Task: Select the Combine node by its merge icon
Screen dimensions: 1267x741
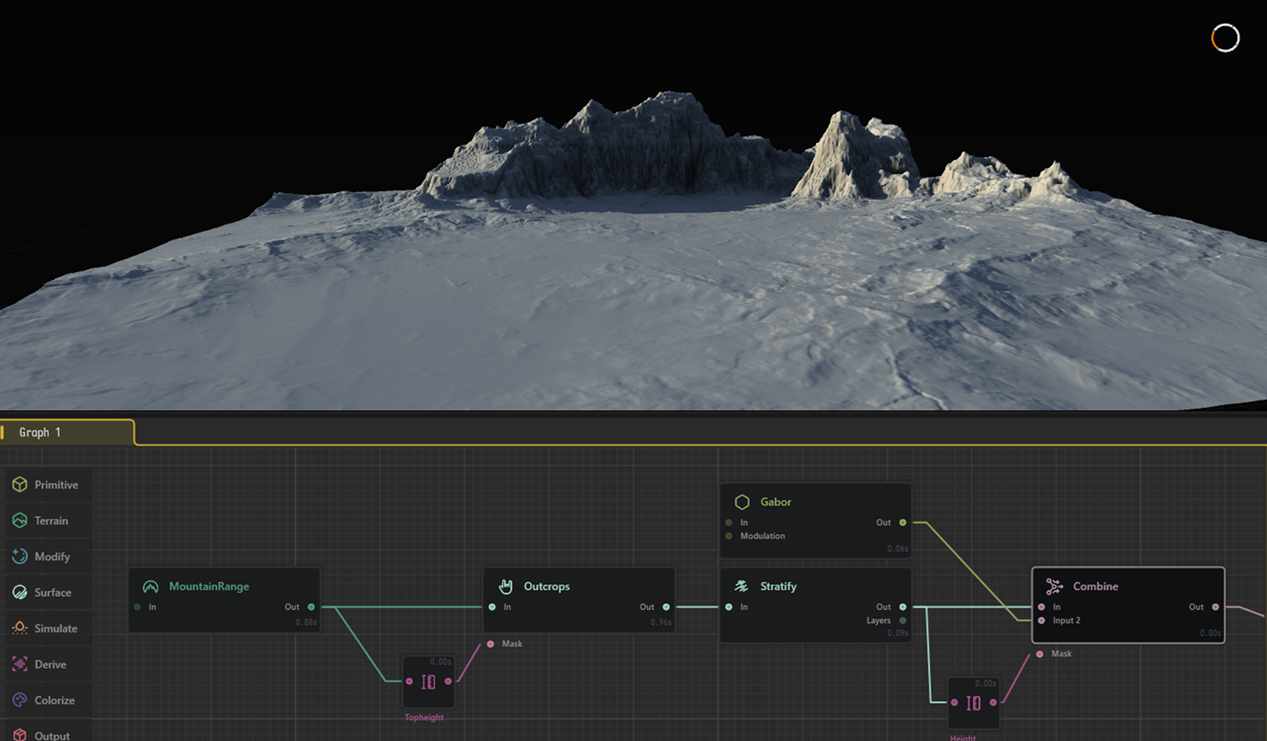Action: coord(1054,587)
